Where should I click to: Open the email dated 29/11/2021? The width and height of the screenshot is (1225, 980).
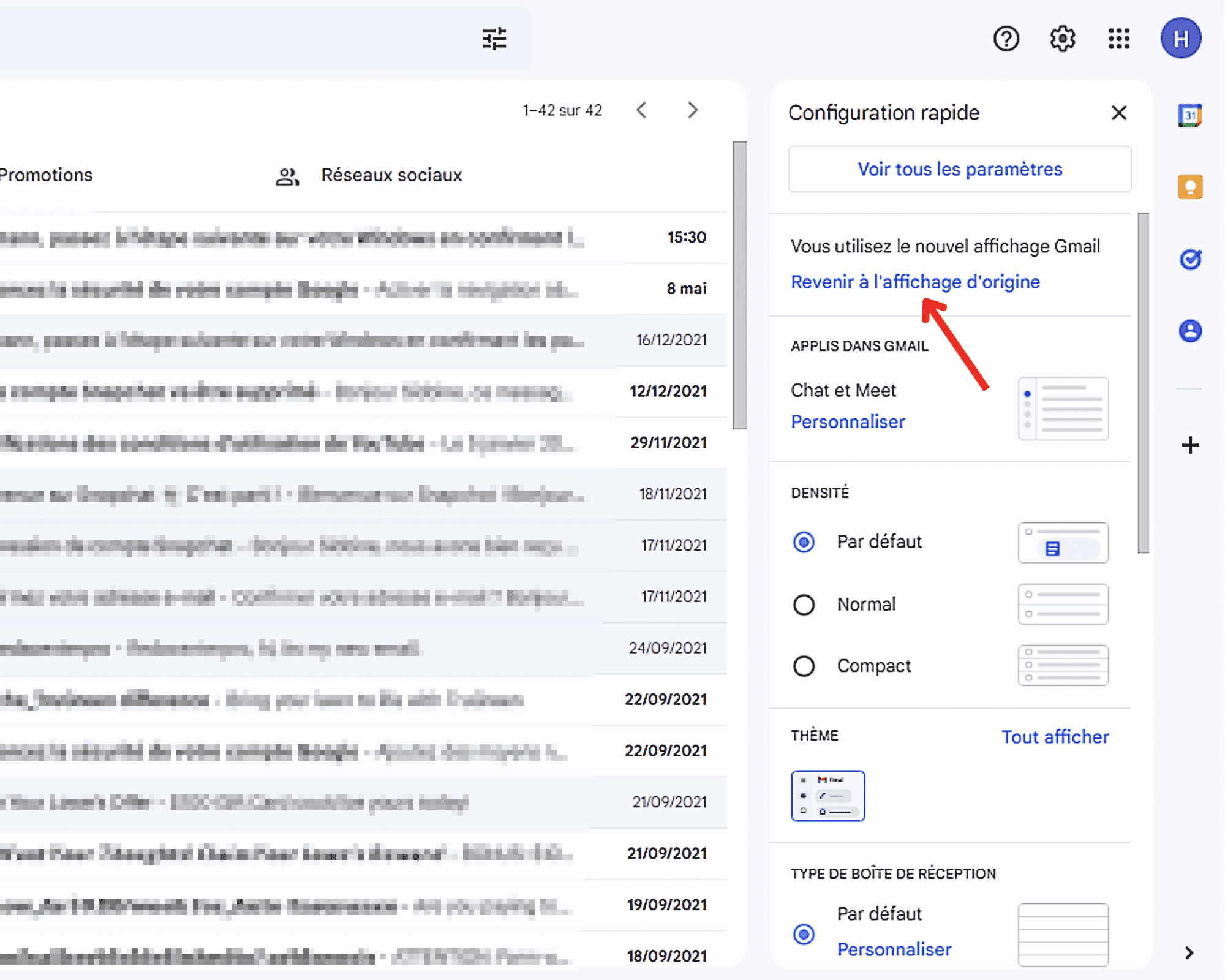363,443
